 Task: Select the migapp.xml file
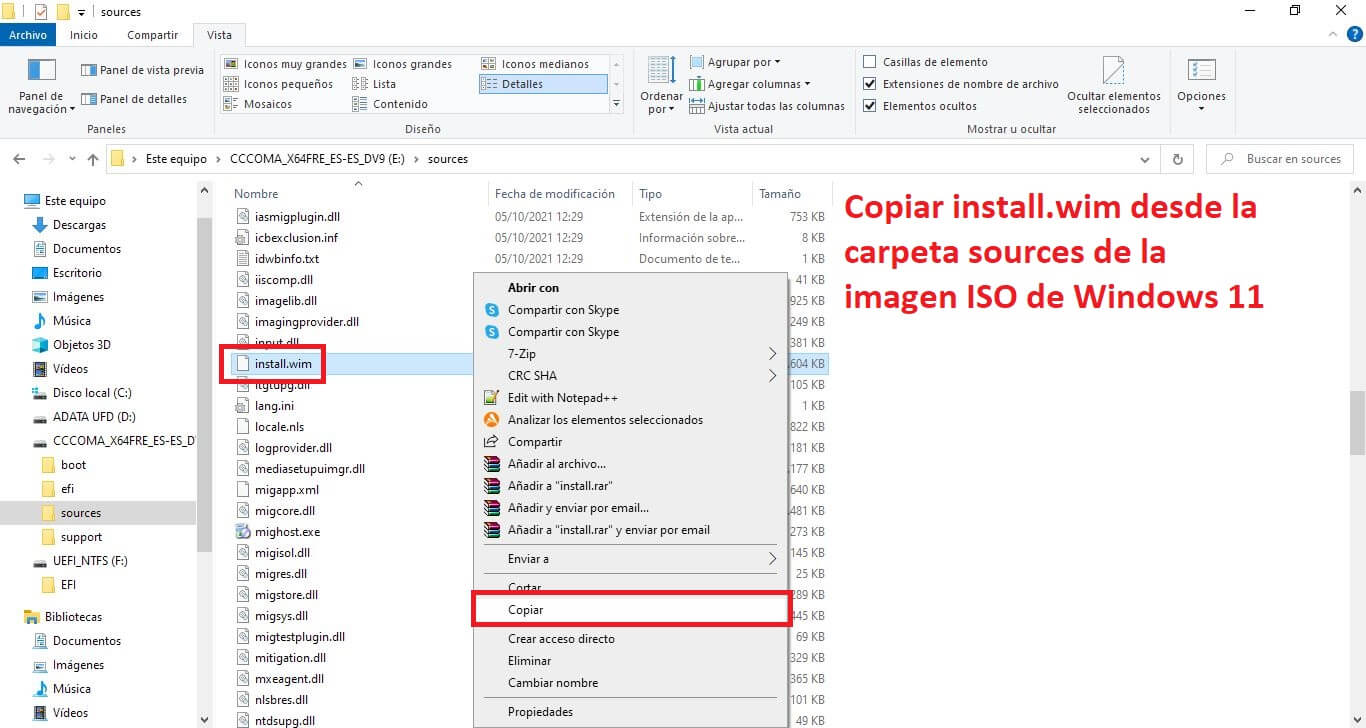(286, 490)
